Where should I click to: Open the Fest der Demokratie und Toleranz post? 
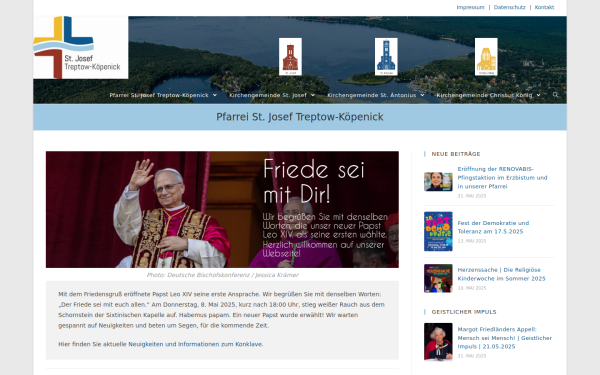tap(493, 227)
